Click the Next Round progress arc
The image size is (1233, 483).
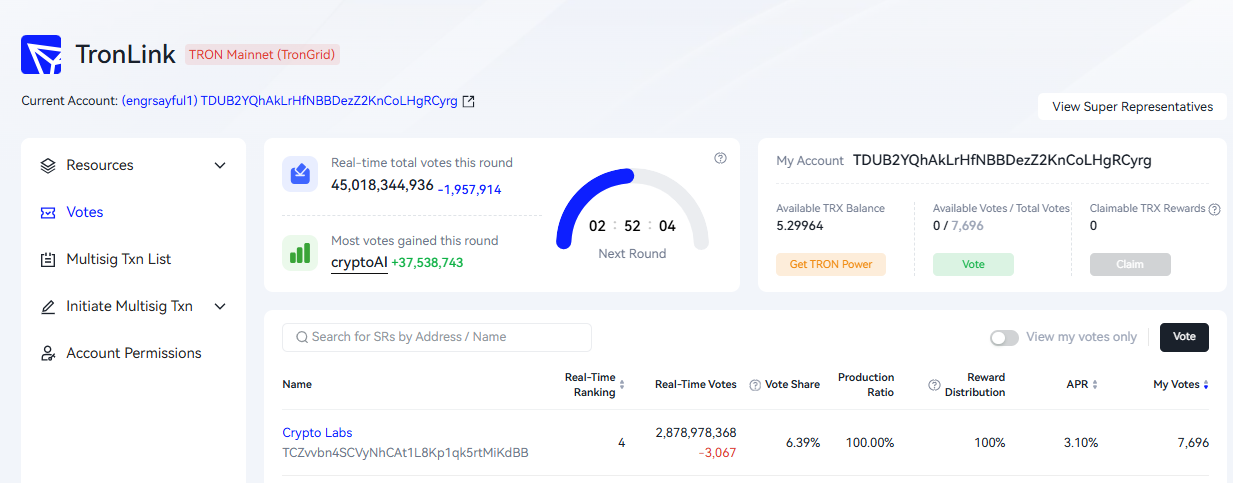point(632,208)
